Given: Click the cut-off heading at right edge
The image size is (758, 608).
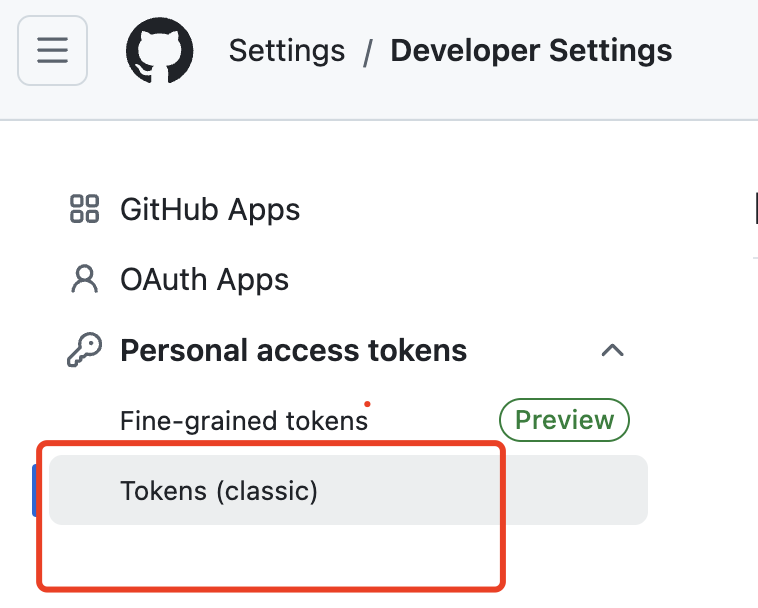Looking at the screenshot, I should click(754, 209).
